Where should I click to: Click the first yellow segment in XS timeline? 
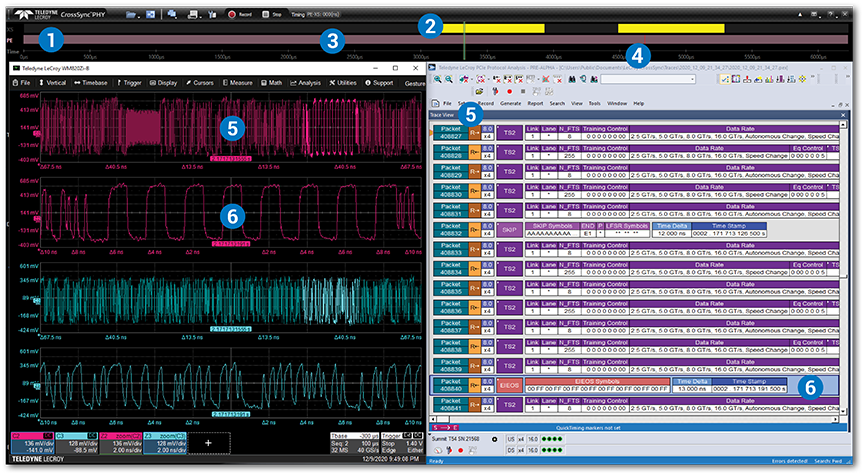coord(492,28)
